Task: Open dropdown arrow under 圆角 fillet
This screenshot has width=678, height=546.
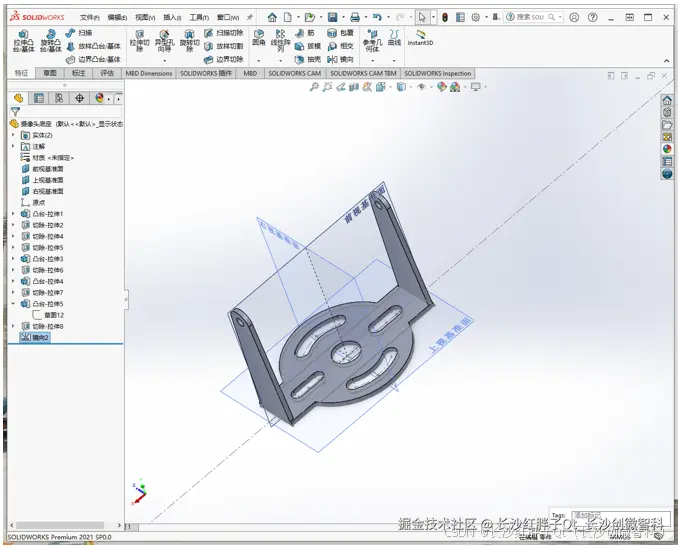Action: coord(259,61)
